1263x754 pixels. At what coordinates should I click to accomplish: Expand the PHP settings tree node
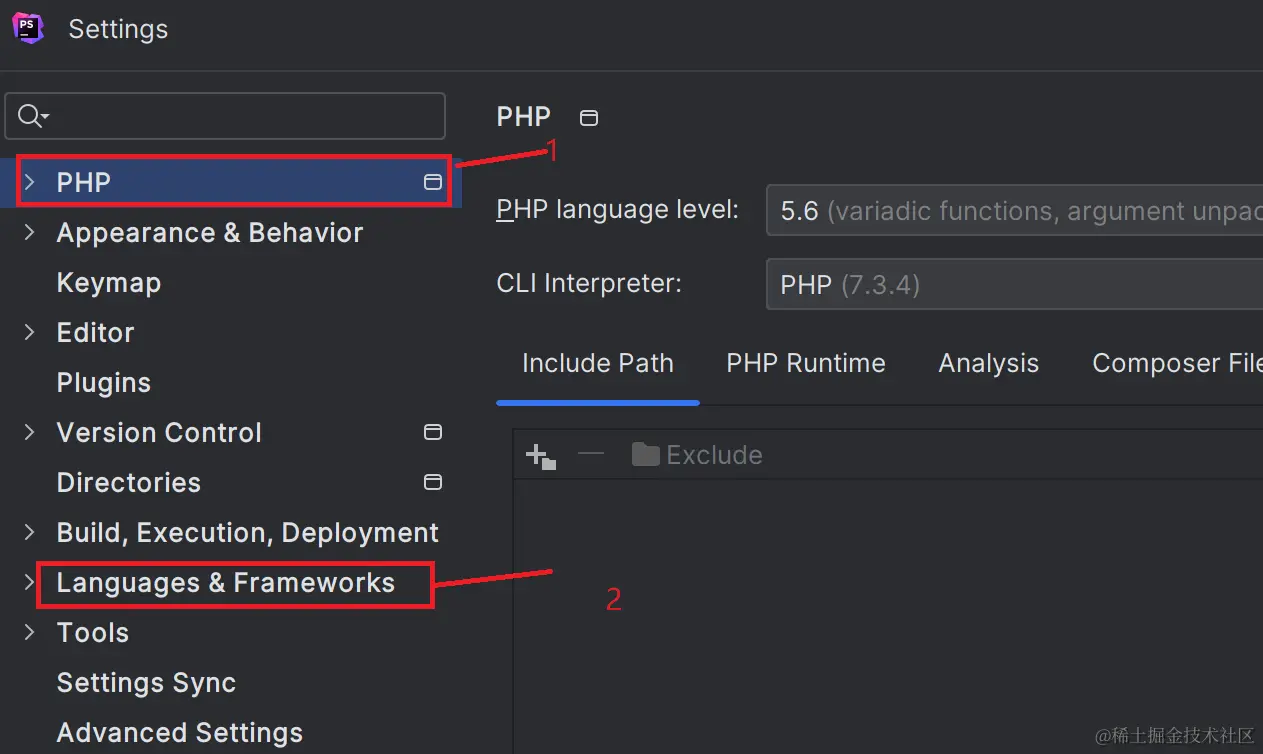coord(29,182)
